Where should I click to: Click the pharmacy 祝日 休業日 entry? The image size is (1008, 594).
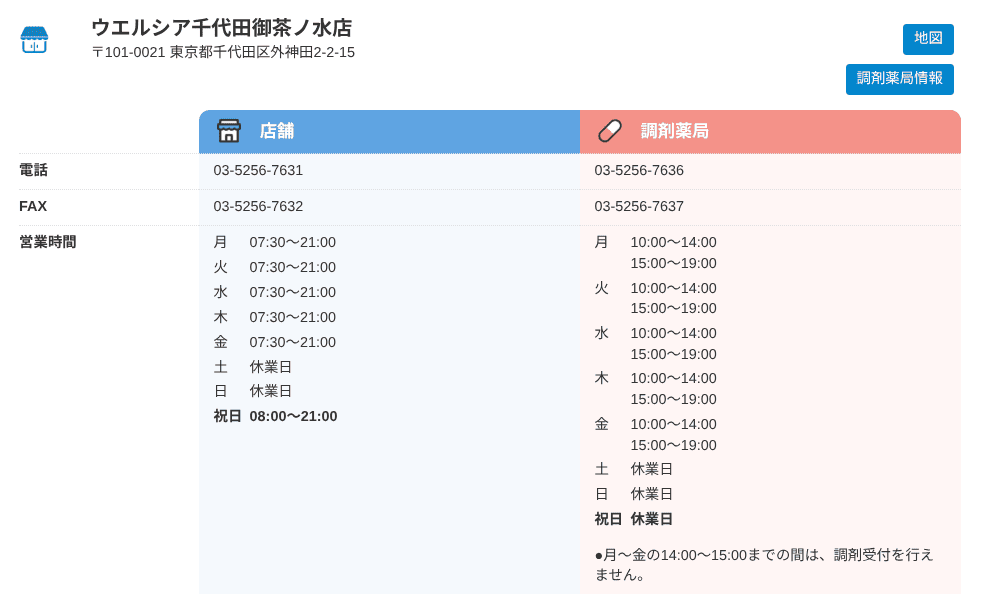pyautogui.click(x=634, y=519)
